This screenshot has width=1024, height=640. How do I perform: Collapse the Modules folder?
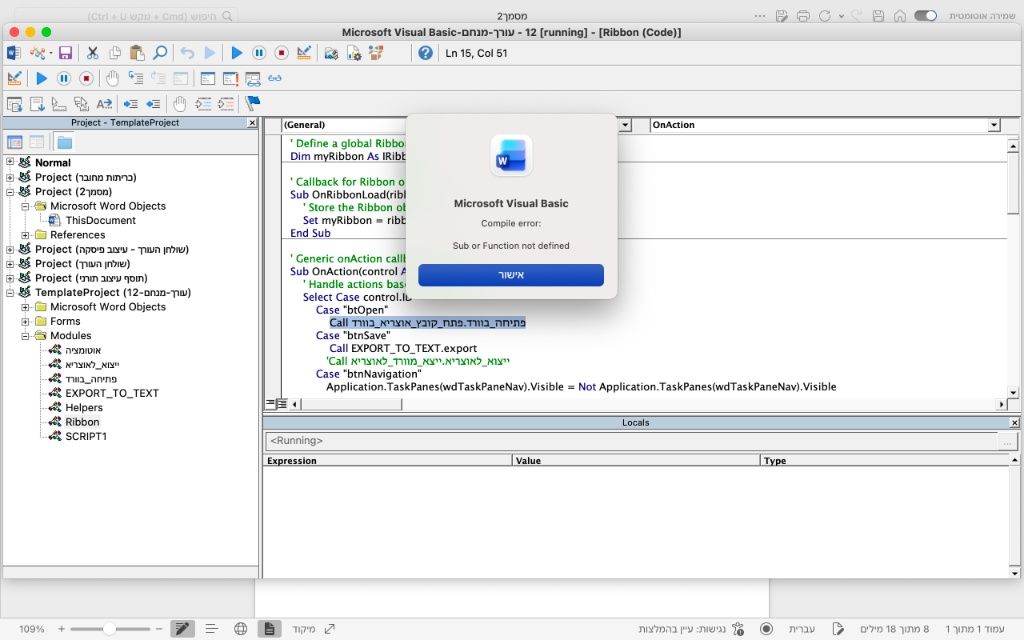(26, 336)
